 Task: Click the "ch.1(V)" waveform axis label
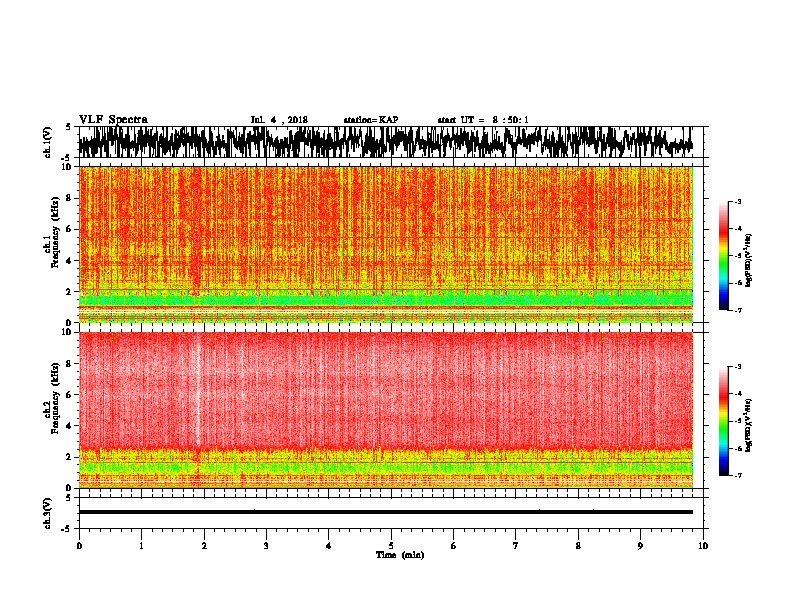(48, 142)
